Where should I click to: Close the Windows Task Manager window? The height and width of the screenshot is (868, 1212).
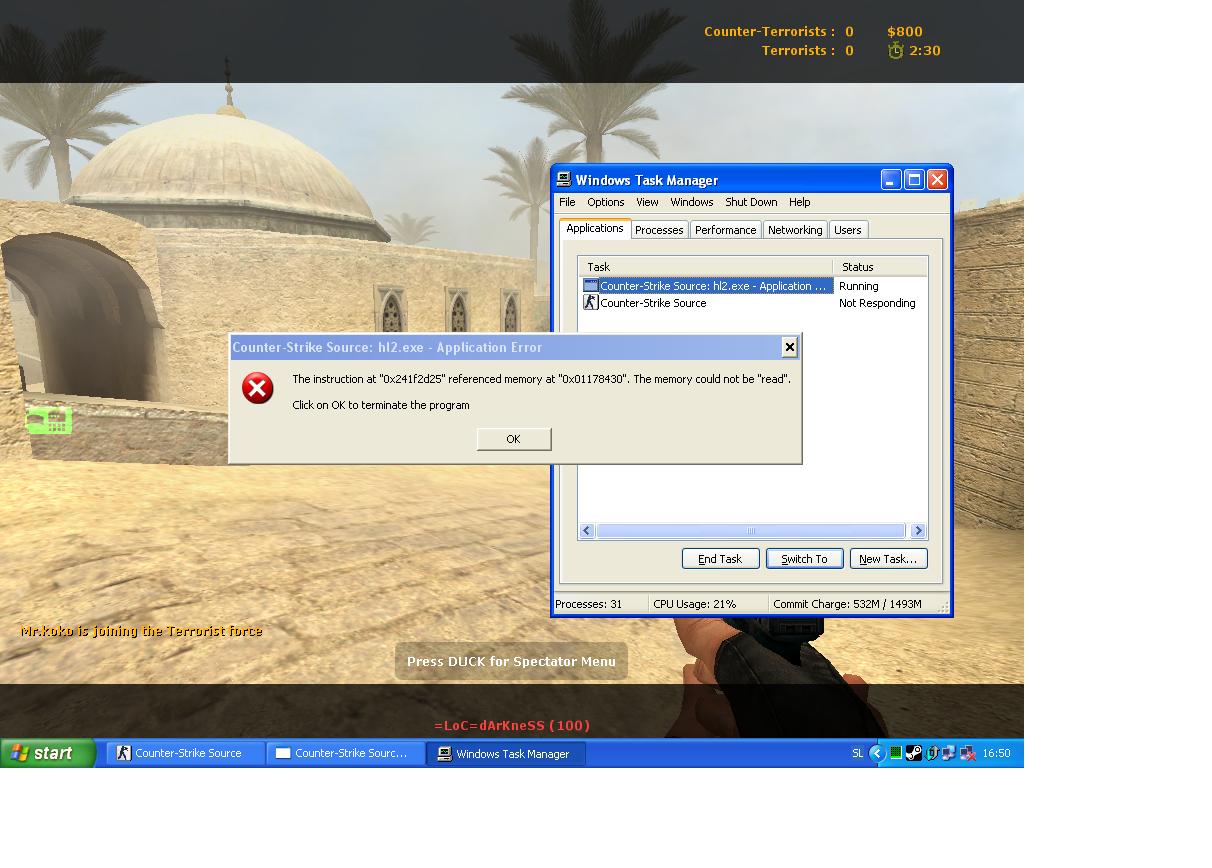click(937, 180)
